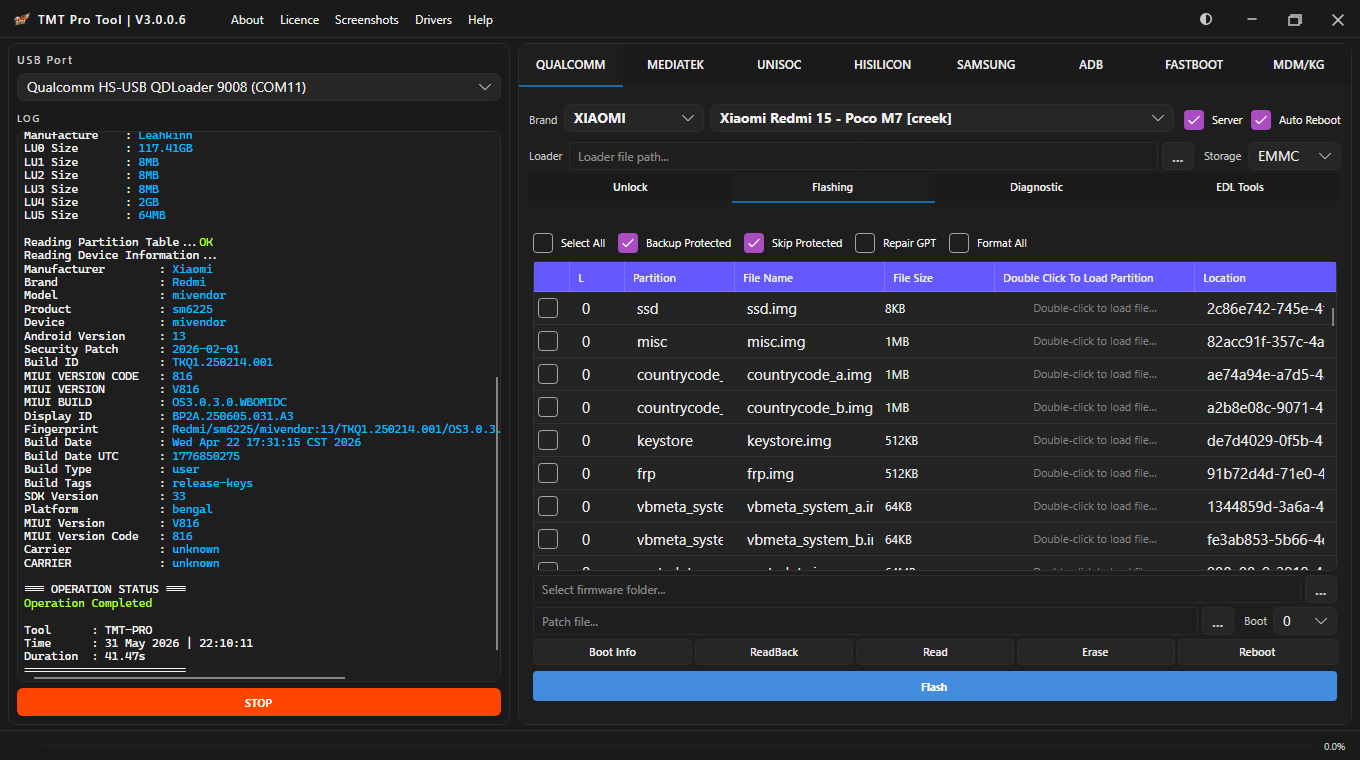Click the Reboot button
Screen dimensions: 1360x760
click(1257, 652)
